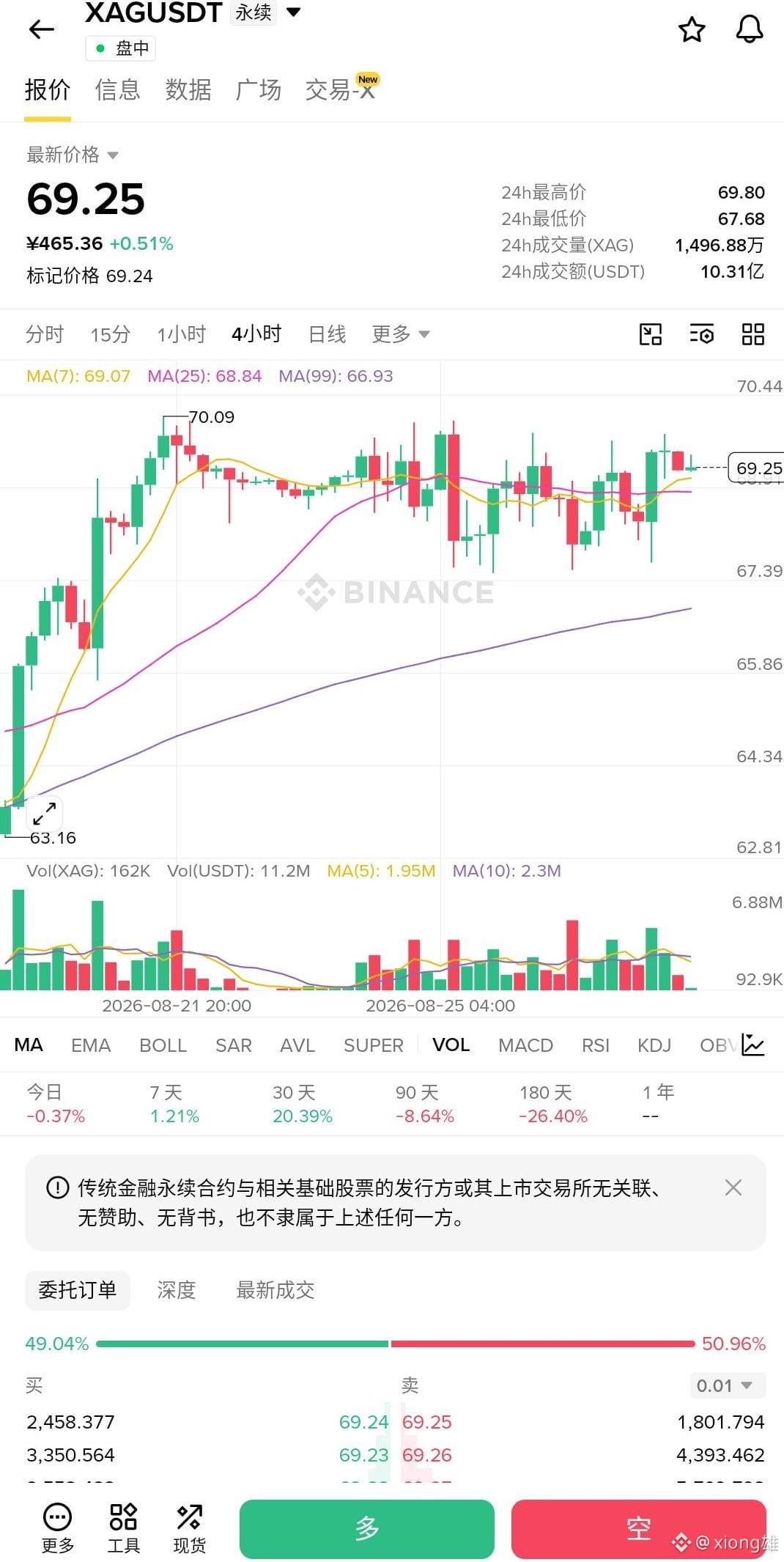Screen dimensions: 784x1562
Task: Tap ask price 69.25 in order book
Action: (427, 1422)
